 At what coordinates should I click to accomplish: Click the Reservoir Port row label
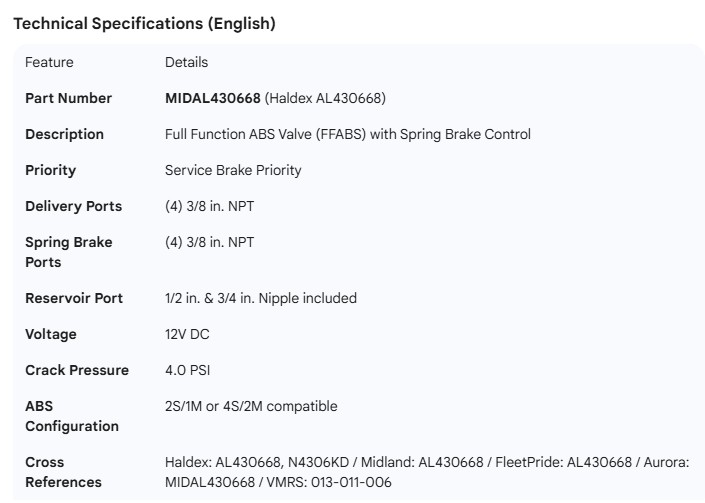click(x=74, y=298)
